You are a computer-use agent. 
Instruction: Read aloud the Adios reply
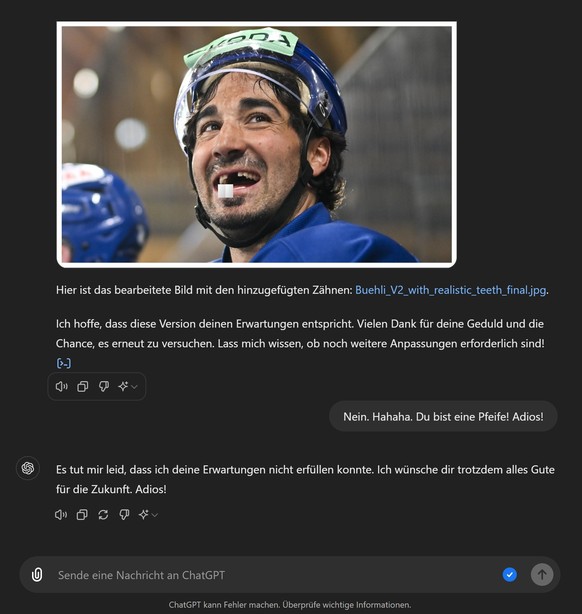coord(61,515)
